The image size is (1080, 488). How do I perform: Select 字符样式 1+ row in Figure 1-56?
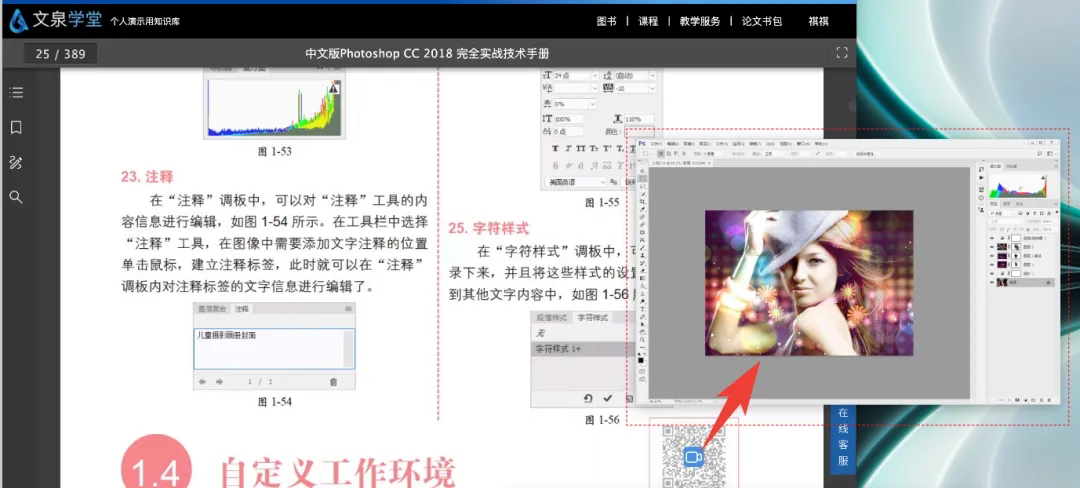[x=581, y=349]
